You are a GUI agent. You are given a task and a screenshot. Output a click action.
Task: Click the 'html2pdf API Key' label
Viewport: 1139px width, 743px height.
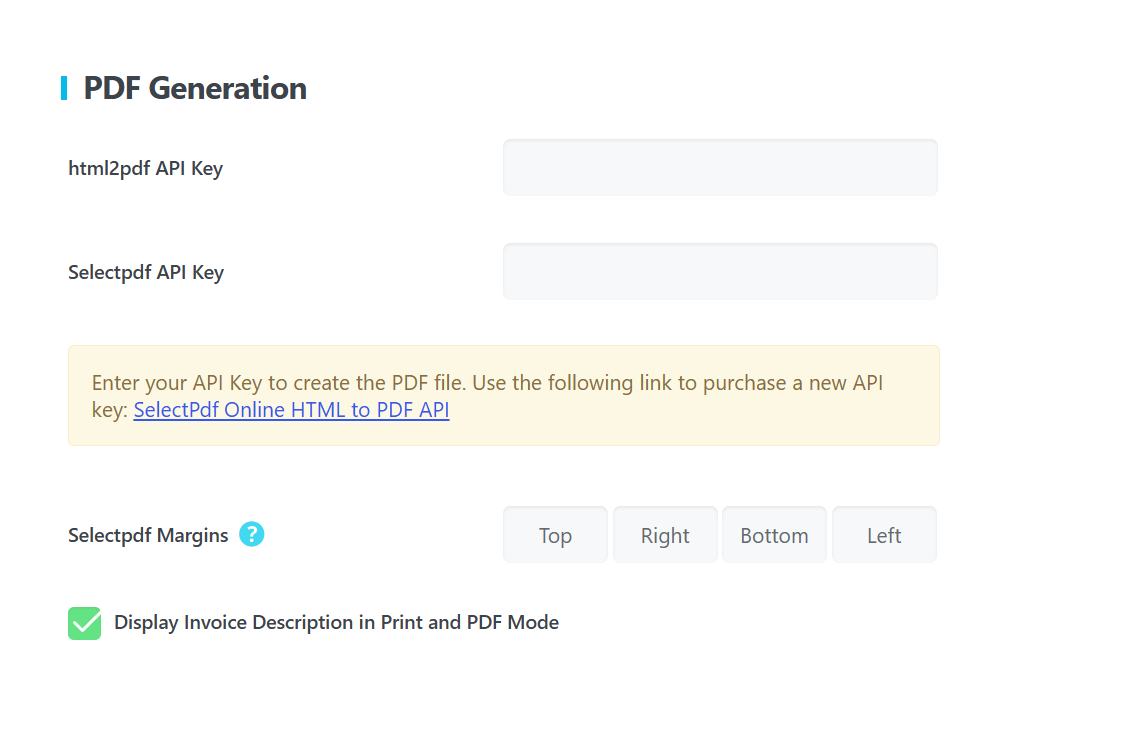click(145, 168)
